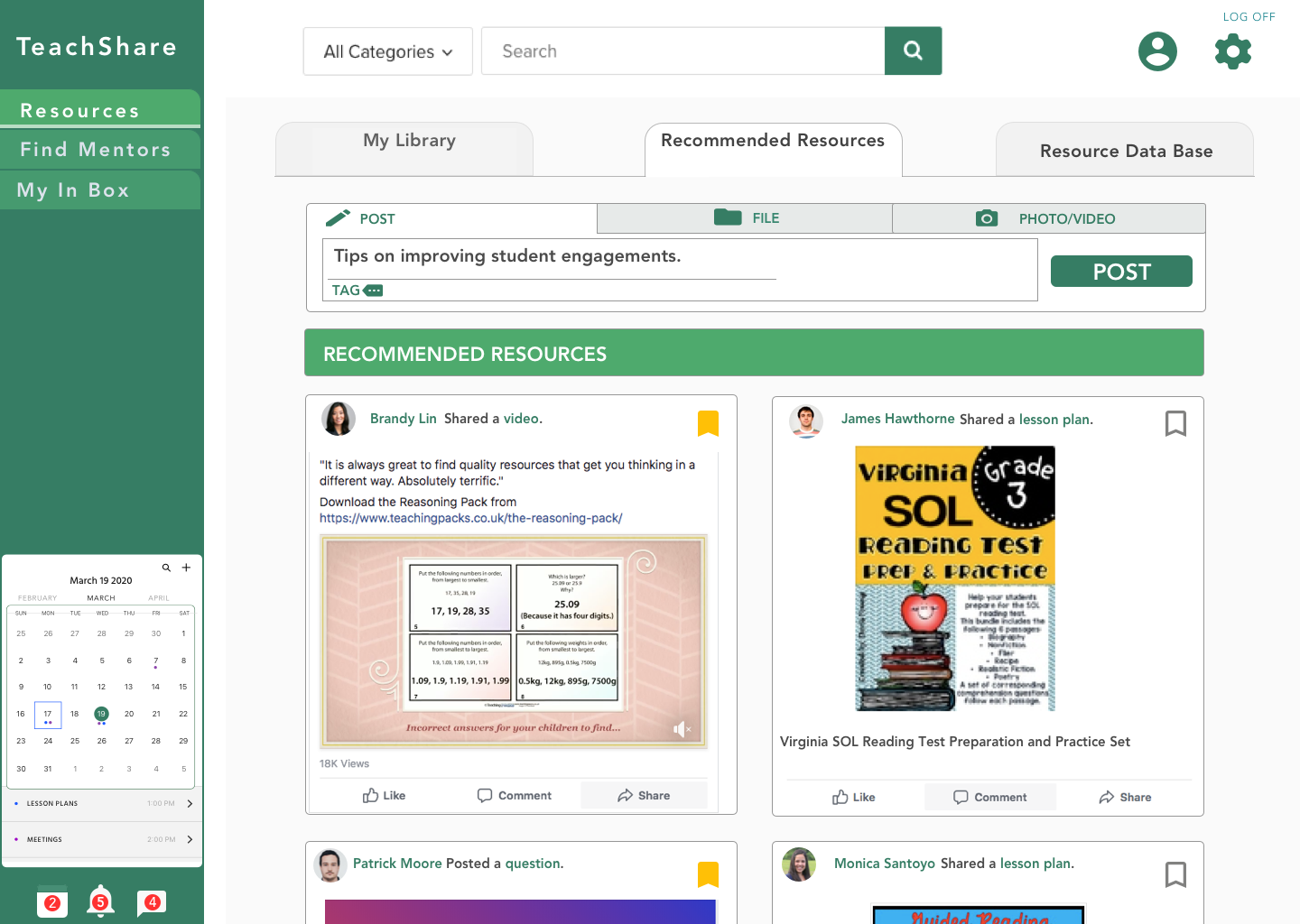Open the All Categories dropdown
The image size is (1300, 924).
tap(388, 51)
